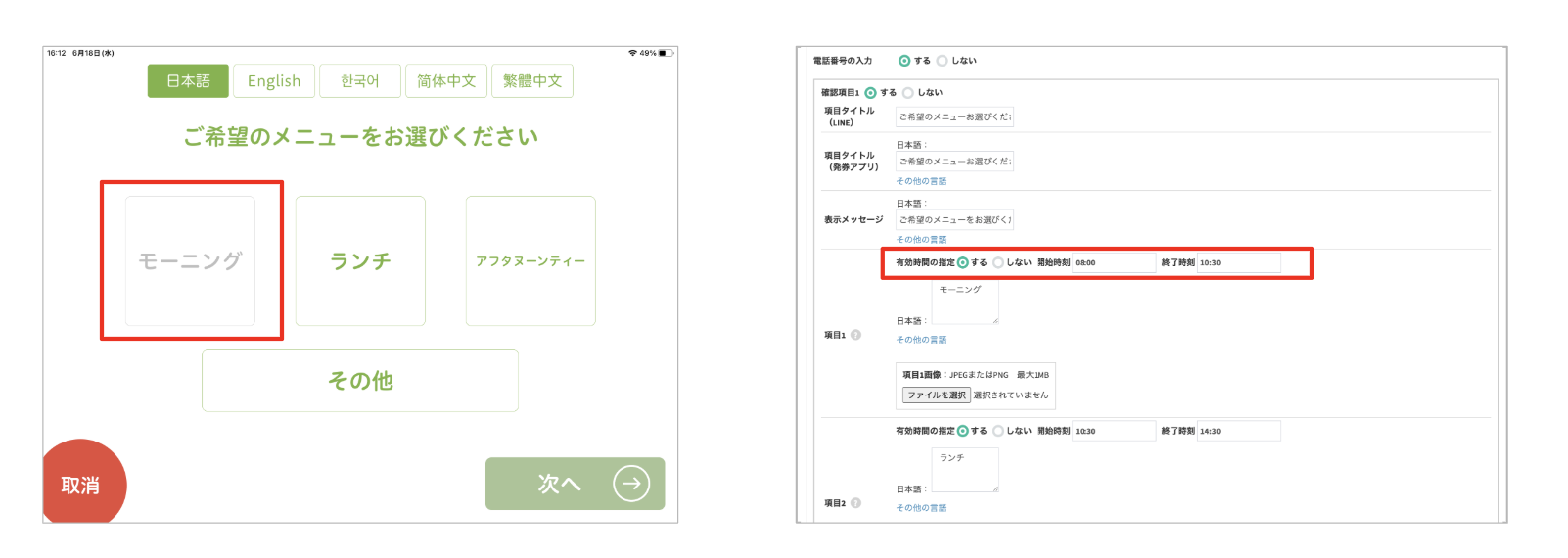Tap the 次へ next button
1568x558 pixels.
[x=576, y=484]
